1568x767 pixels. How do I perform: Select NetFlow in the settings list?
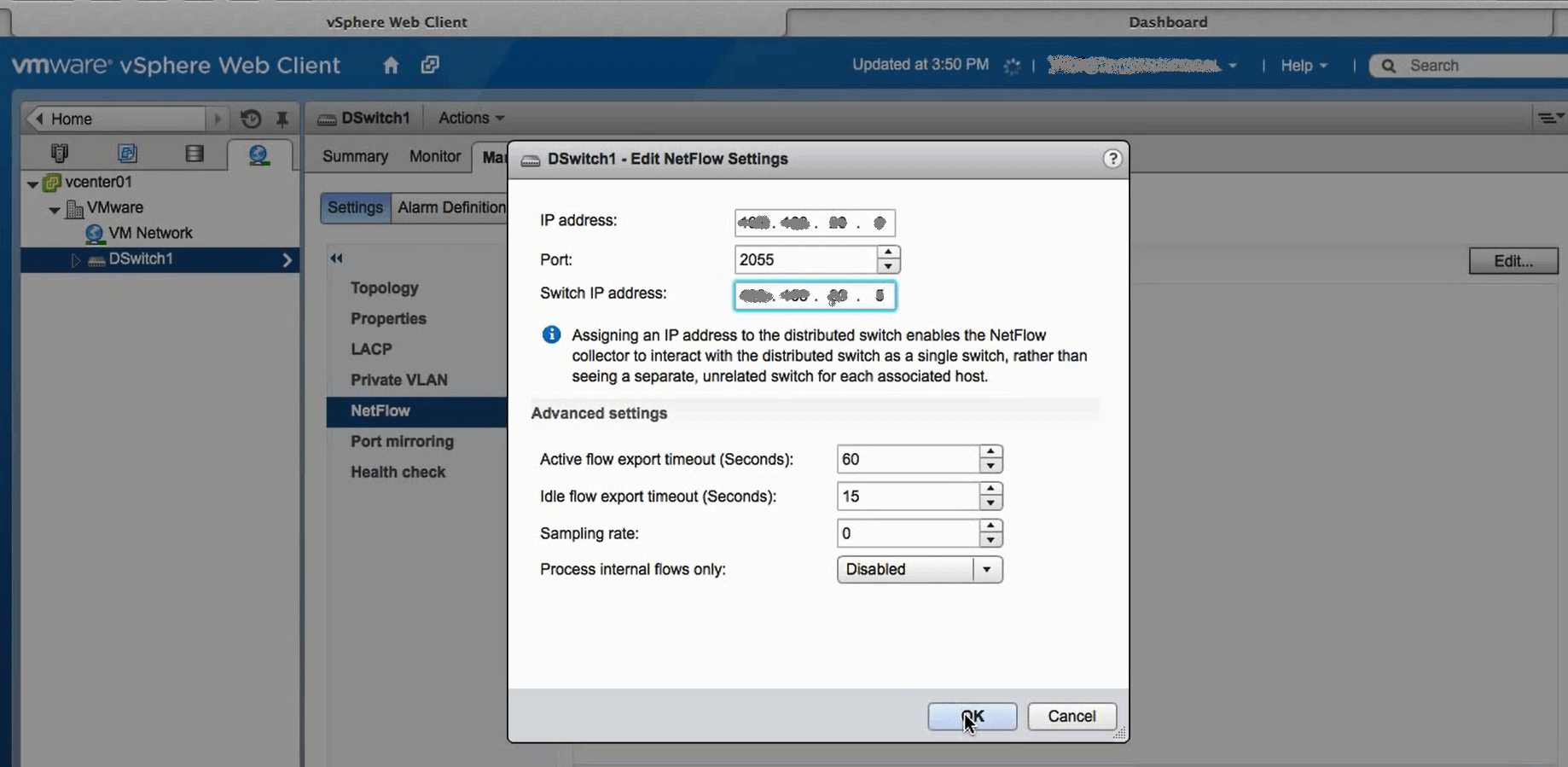(x=416, y=411)
